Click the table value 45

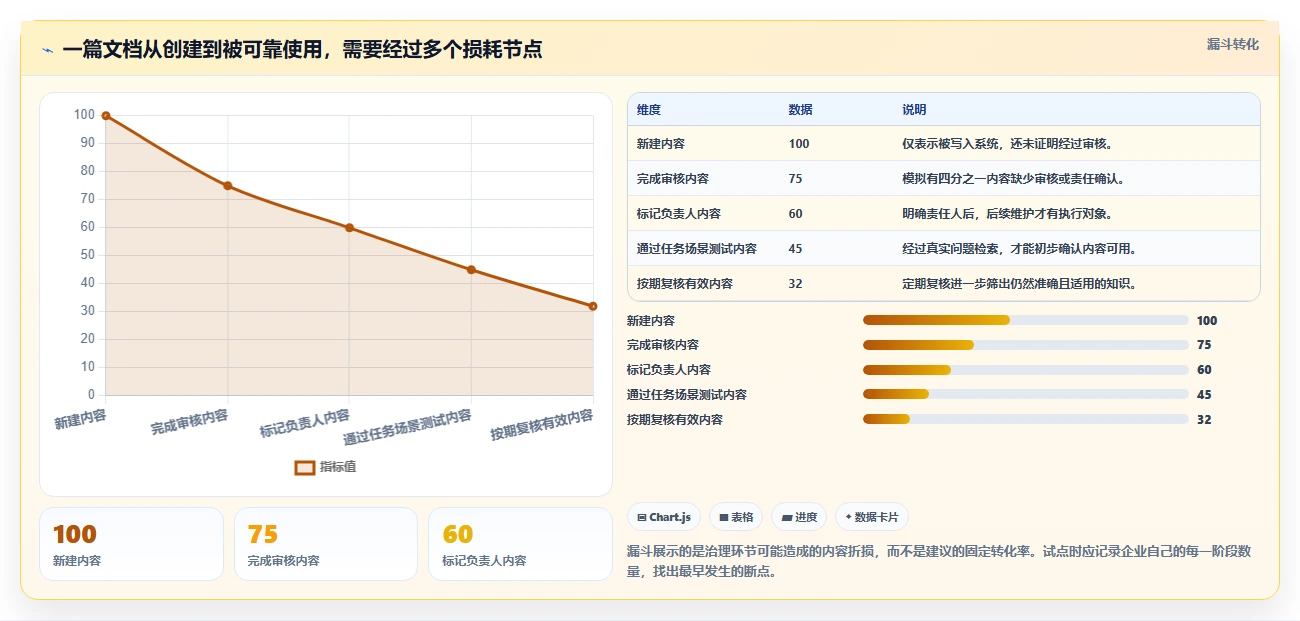(795, 249)
